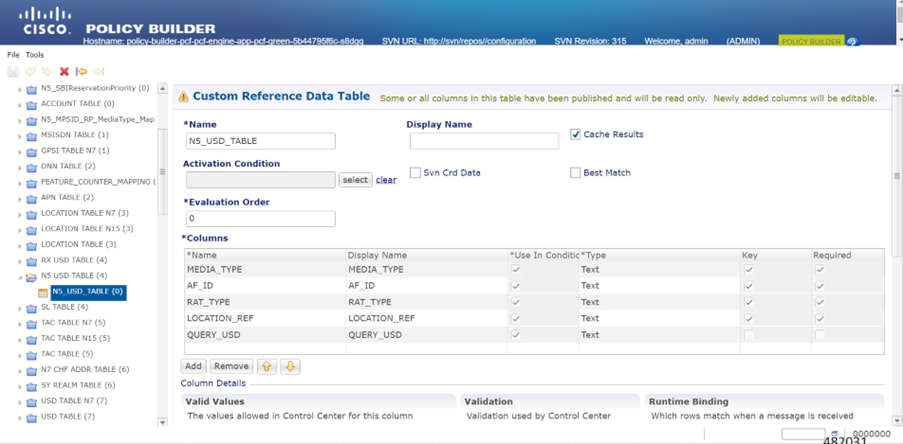This screenshot has height=444, width=903.
Task: Click the Cisco logo
Action: tap(45, 21)
